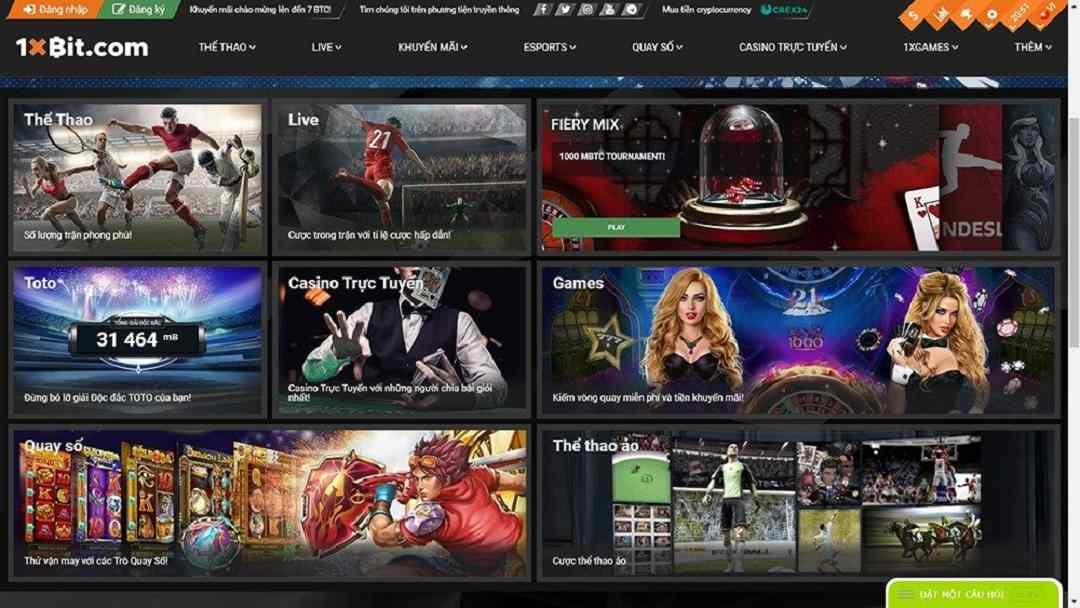The height and width of the screenshot is (608, 1080).
Task: Click the orange chart statistics icon
Action: point(939,14)
